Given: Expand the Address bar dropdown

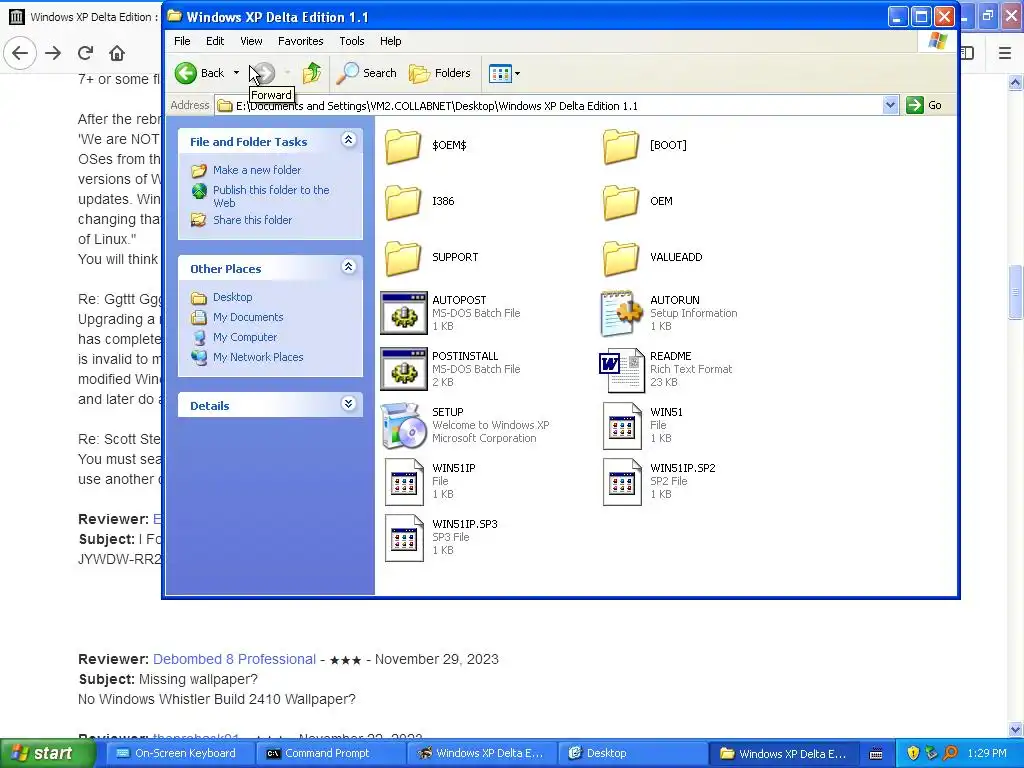Looking at the screenshot, I should [890, 105].
